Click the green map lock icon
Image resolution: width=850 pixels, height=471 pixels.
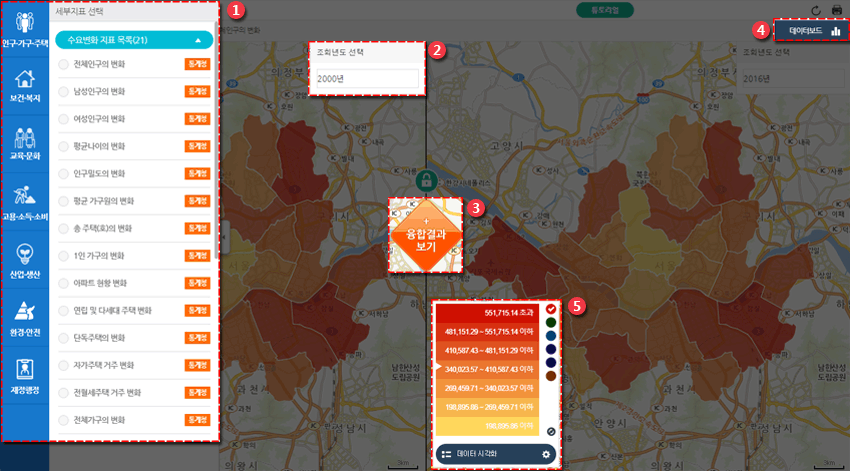click(x=426, y=180)
